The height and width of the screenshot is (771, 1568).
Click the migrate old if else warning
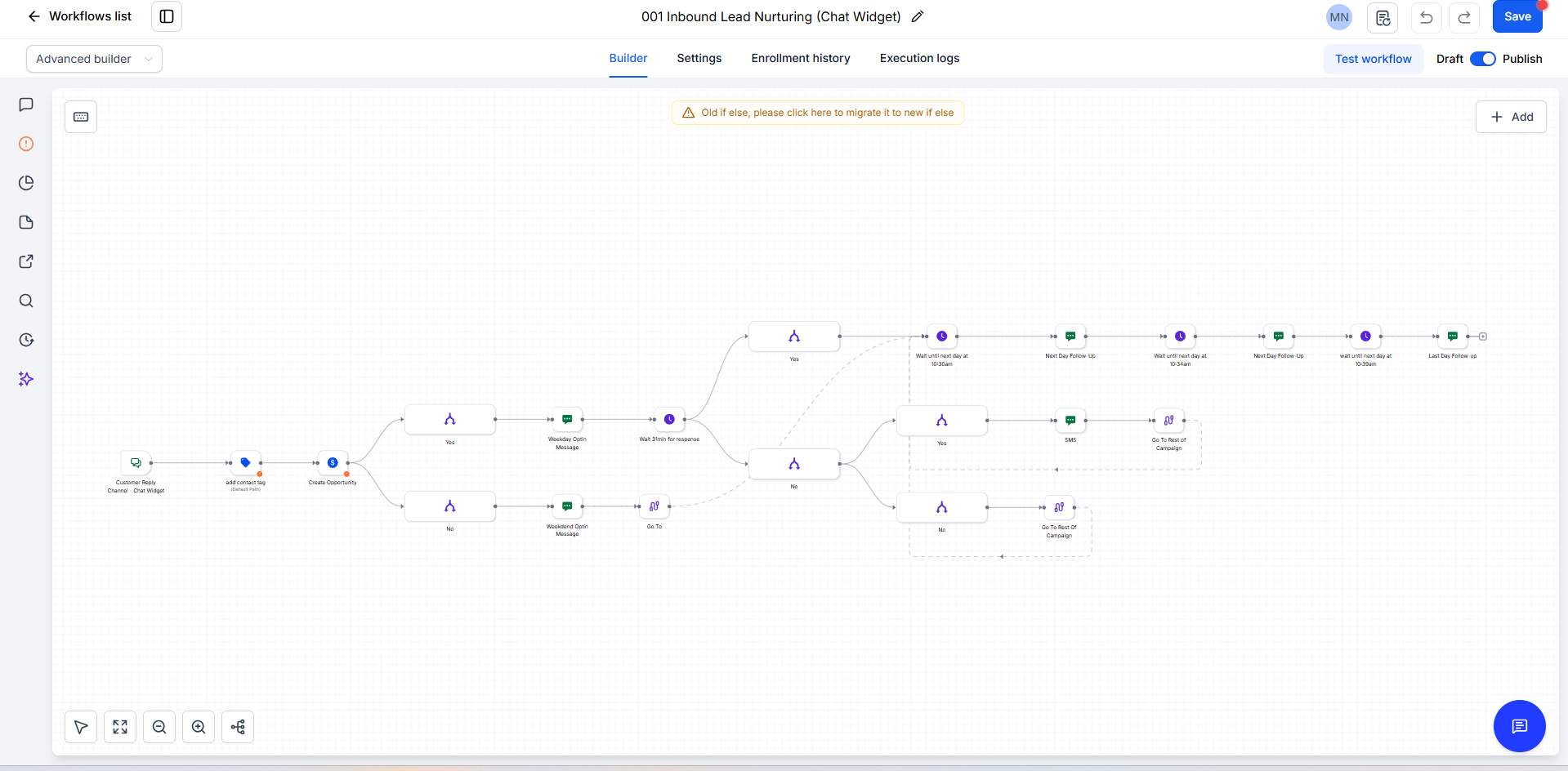click(x=818, y=113)
